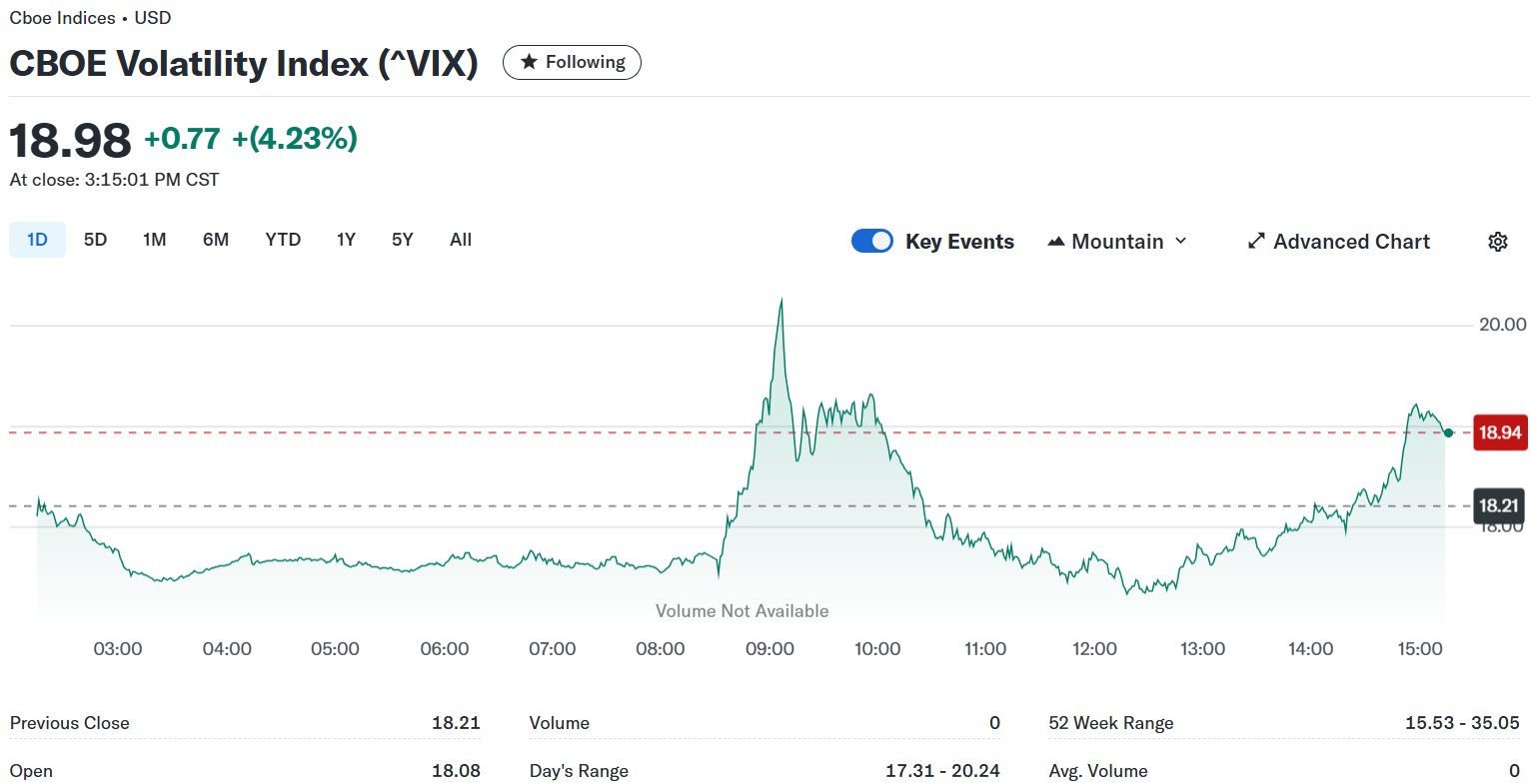Show the All time range

461,240
